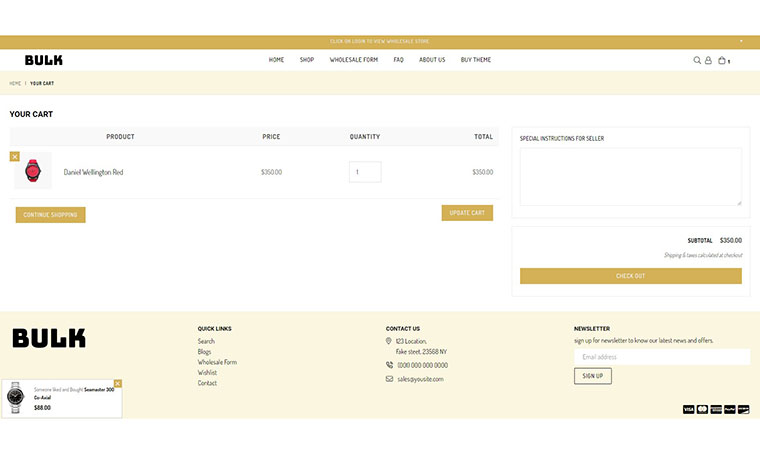Click the user account icon

click(x=708, y=60)
